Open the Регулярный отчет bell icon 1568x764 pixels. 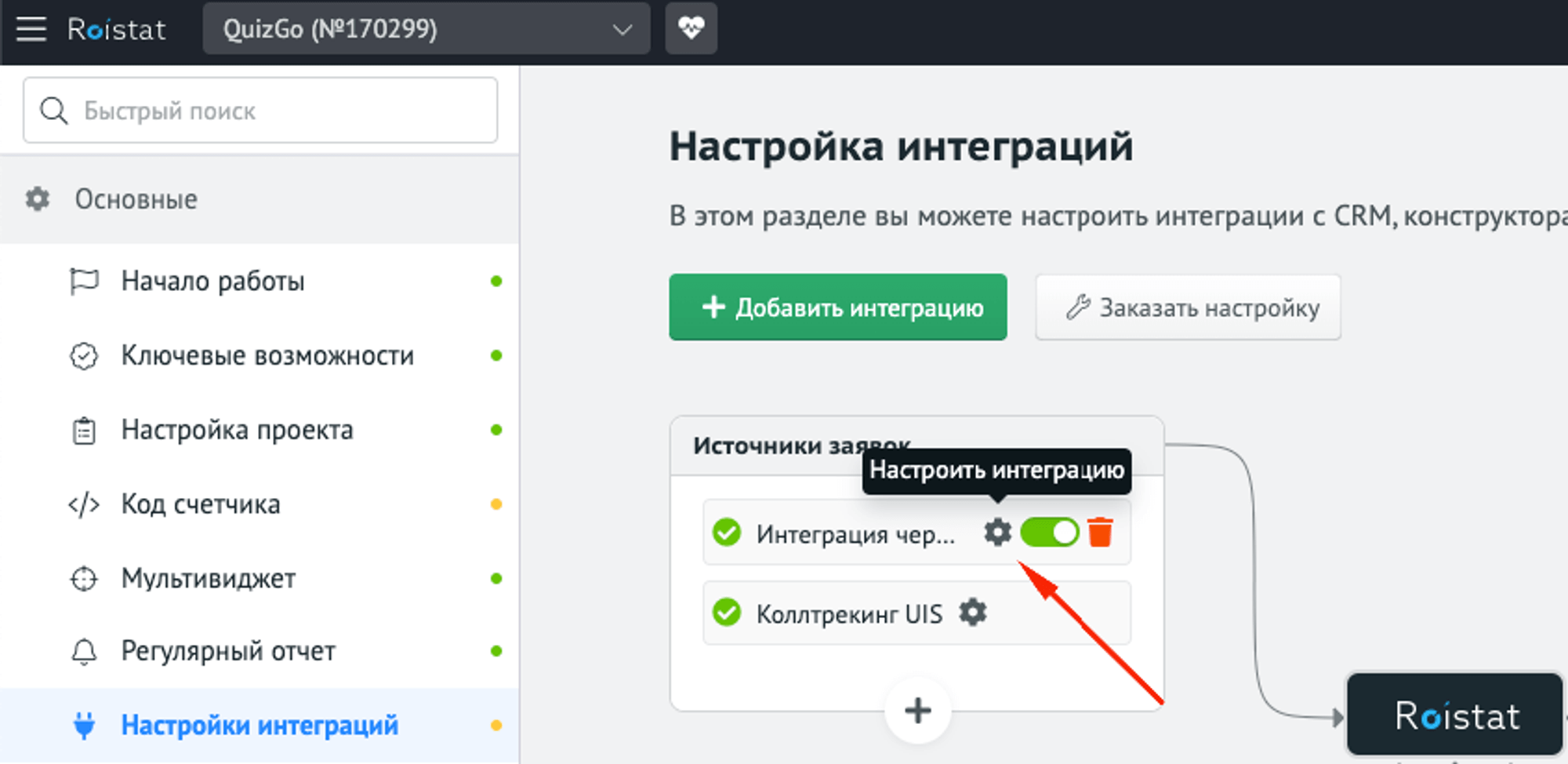86,651
